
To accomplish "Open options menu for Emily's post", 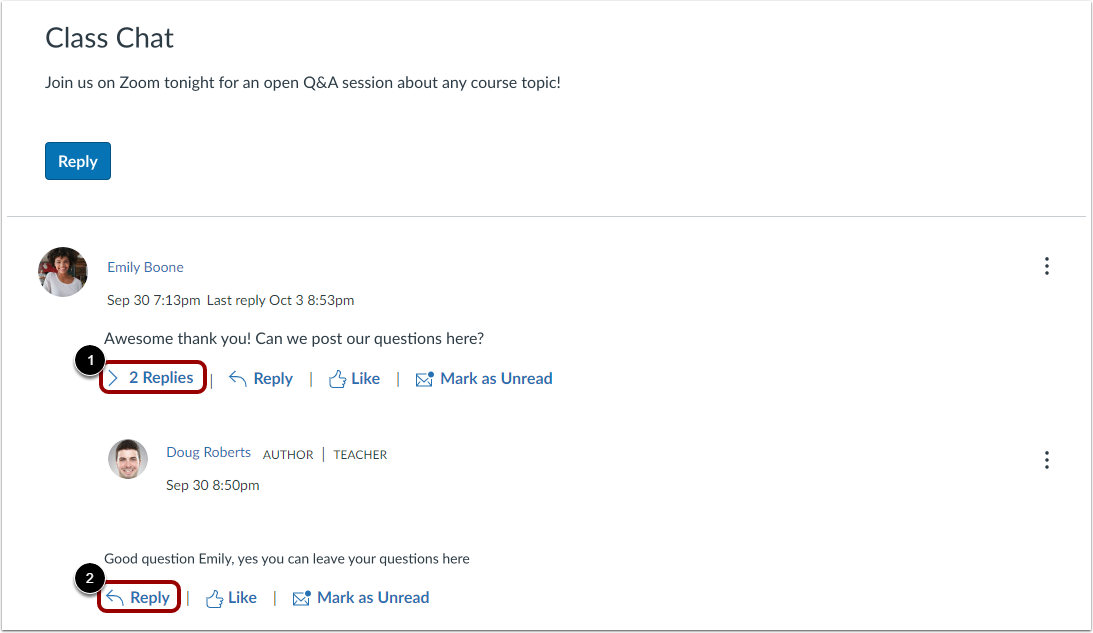I will (x=1046, y=266).
